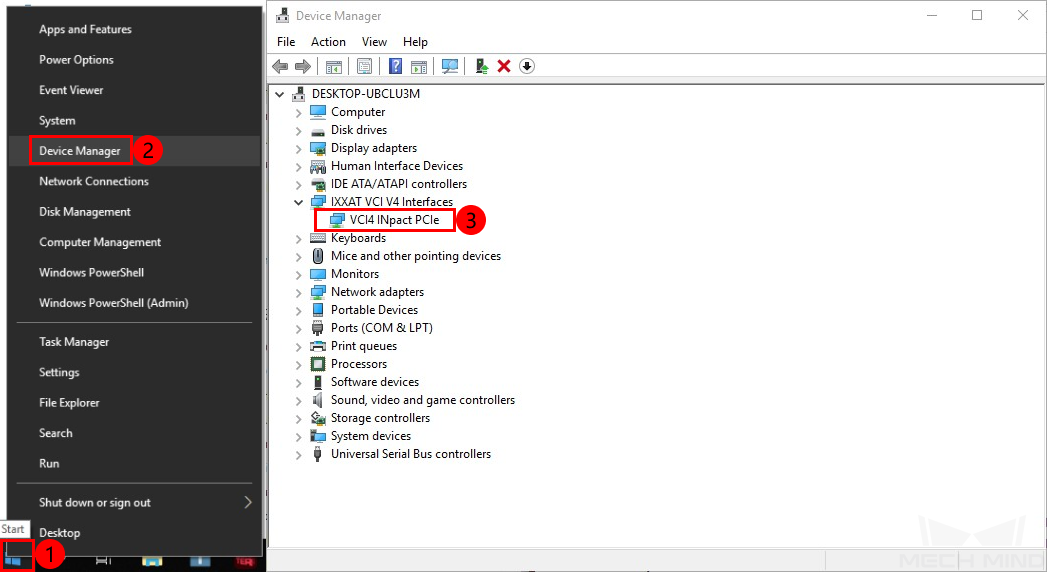Toggle the Show/Hide Action Pane toolbar icon
This screenshot has width=1047, height=572.
[x=419, y=66]
